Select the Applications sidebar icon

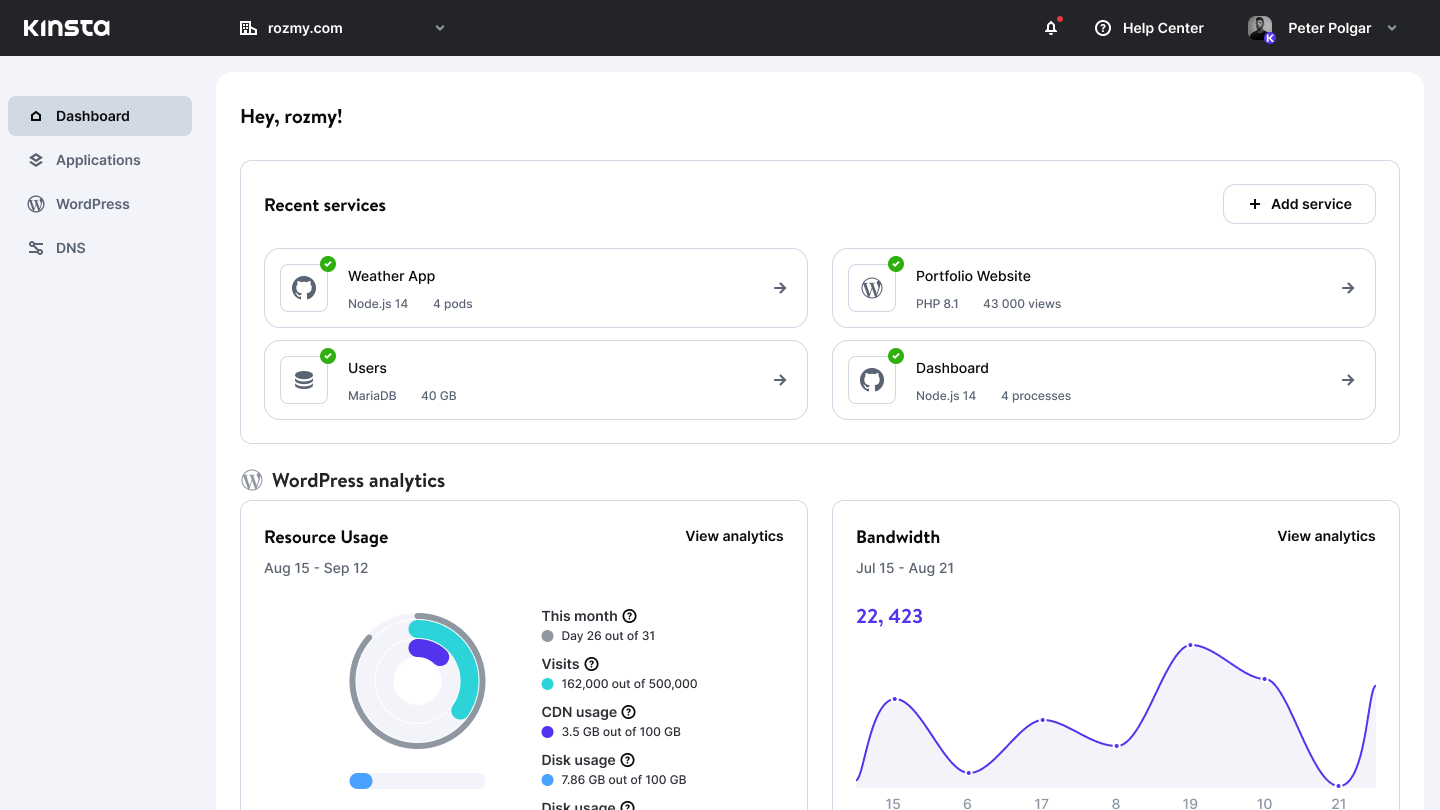pos(35,160)
